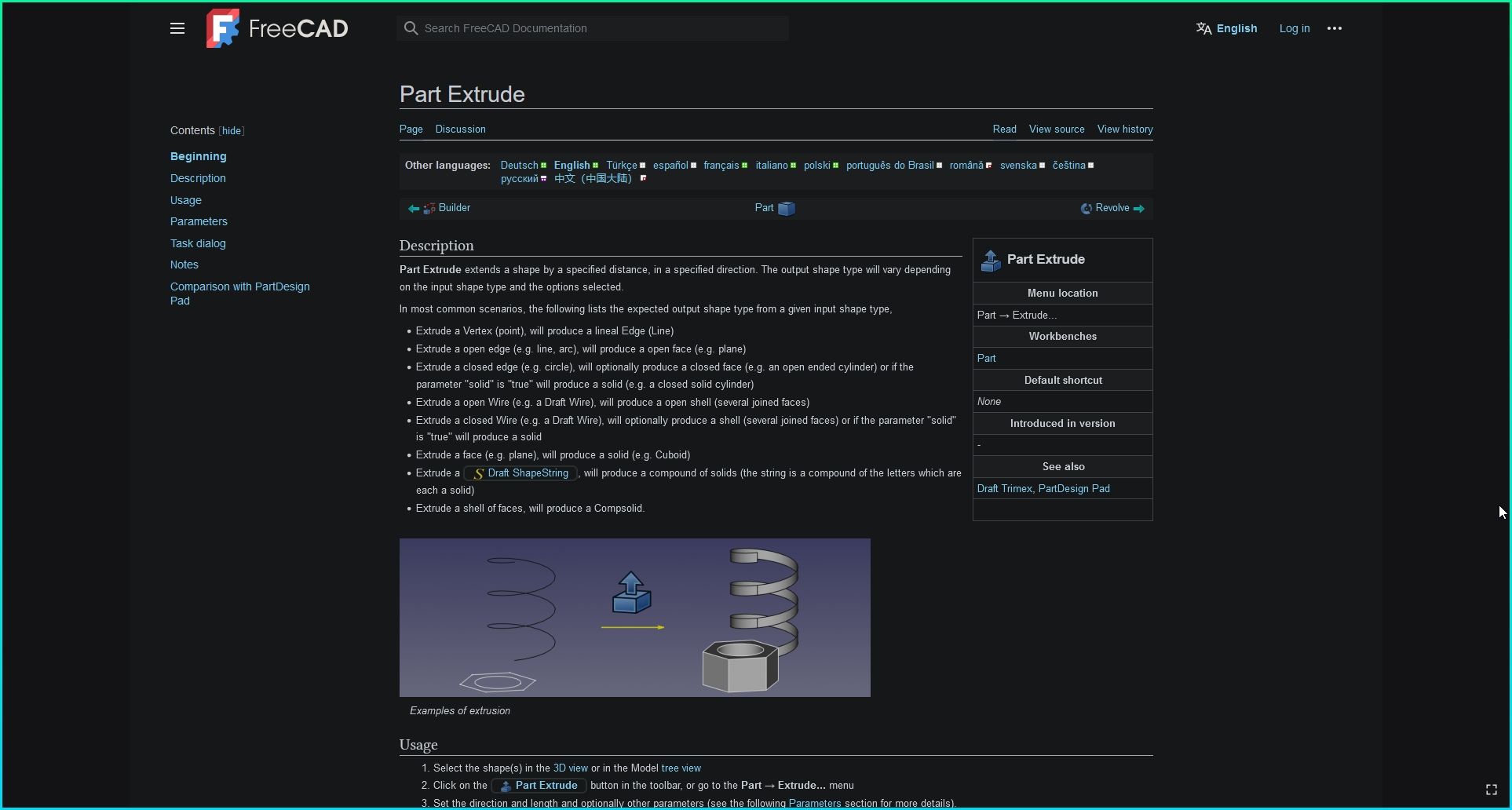Click the search magnifier icon
The image size is (1512, 810).
point(411,28)
